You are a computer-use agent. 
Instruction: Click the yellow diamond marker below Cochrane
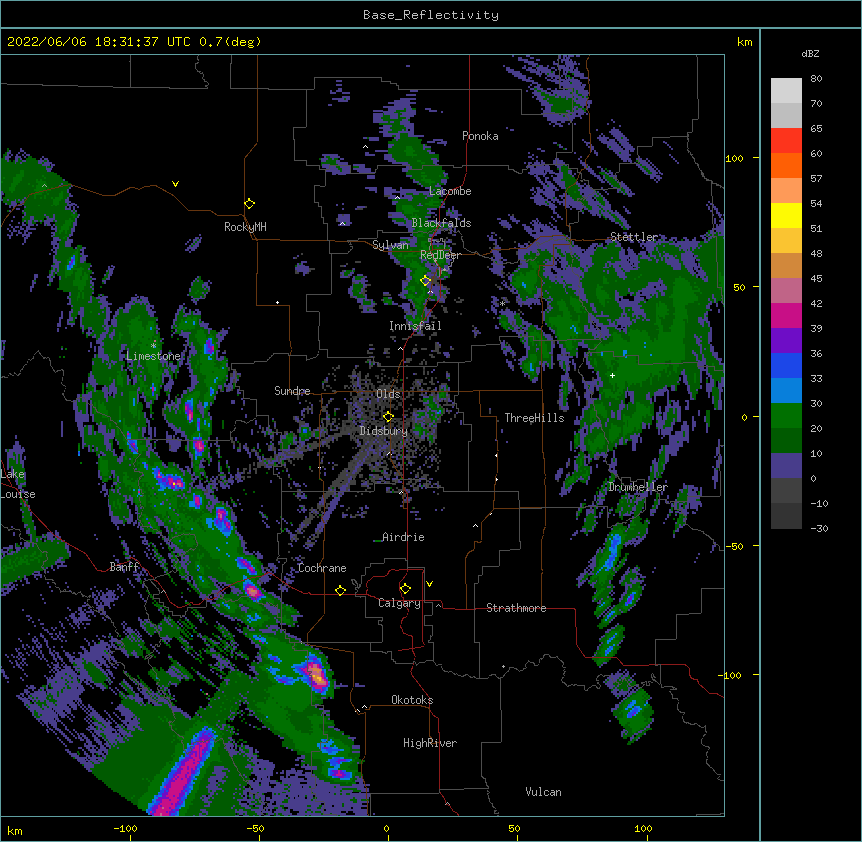tap(340, 590)
